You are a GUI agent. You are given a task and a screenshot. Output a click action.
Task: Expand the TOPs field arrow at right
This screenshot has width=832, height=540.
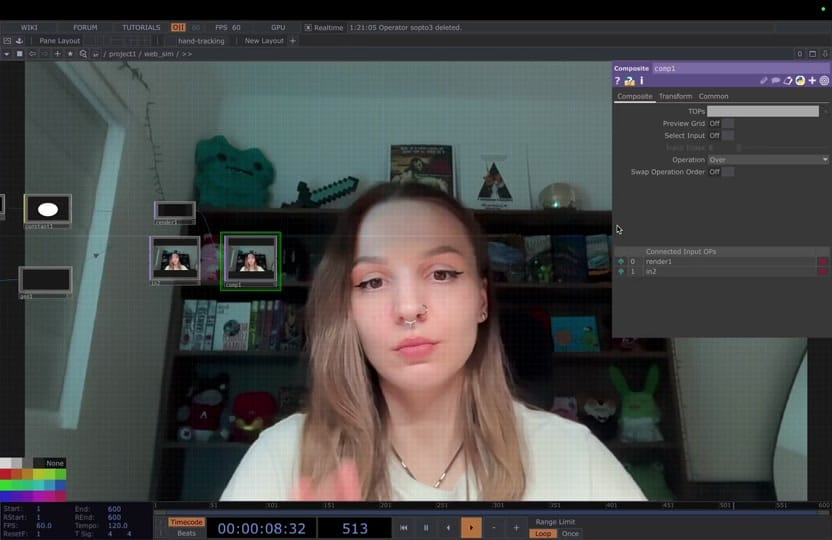[x=825, y=111]
